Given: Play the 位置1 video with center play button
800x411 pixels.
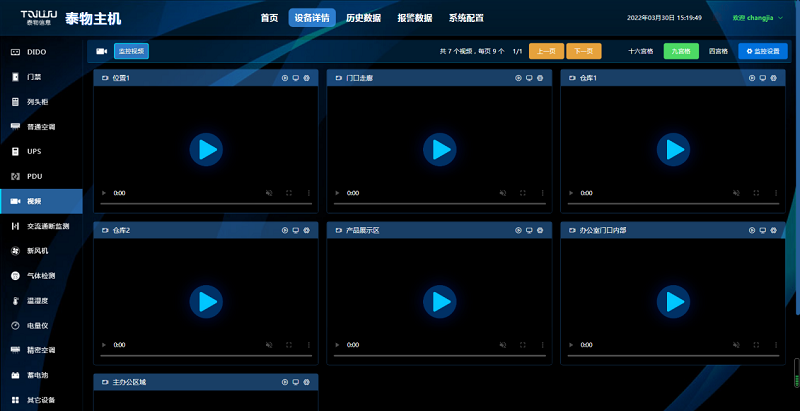Looking at the screenshot, I should point(206,149).
